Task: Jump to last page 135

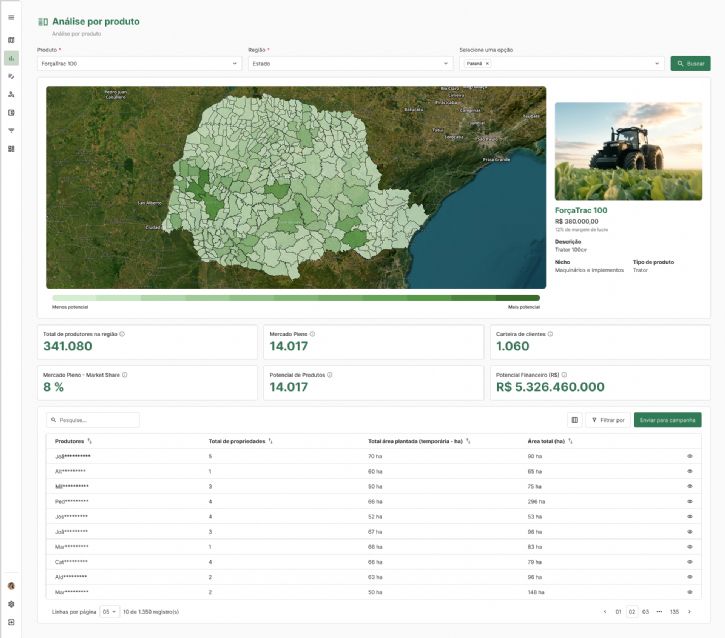Action: (x=674, y=612)
